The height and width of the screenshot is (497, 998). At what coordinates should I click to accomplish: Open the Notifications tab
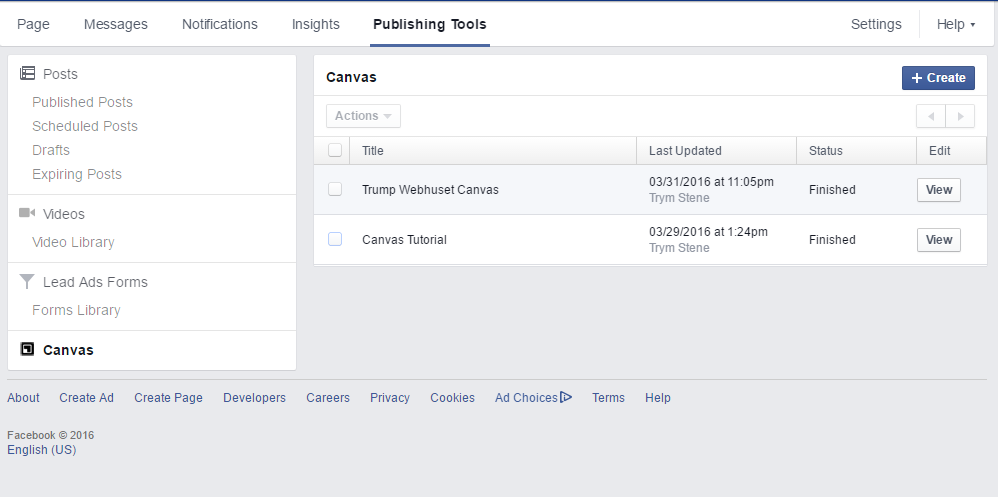[x=220, y=24]
